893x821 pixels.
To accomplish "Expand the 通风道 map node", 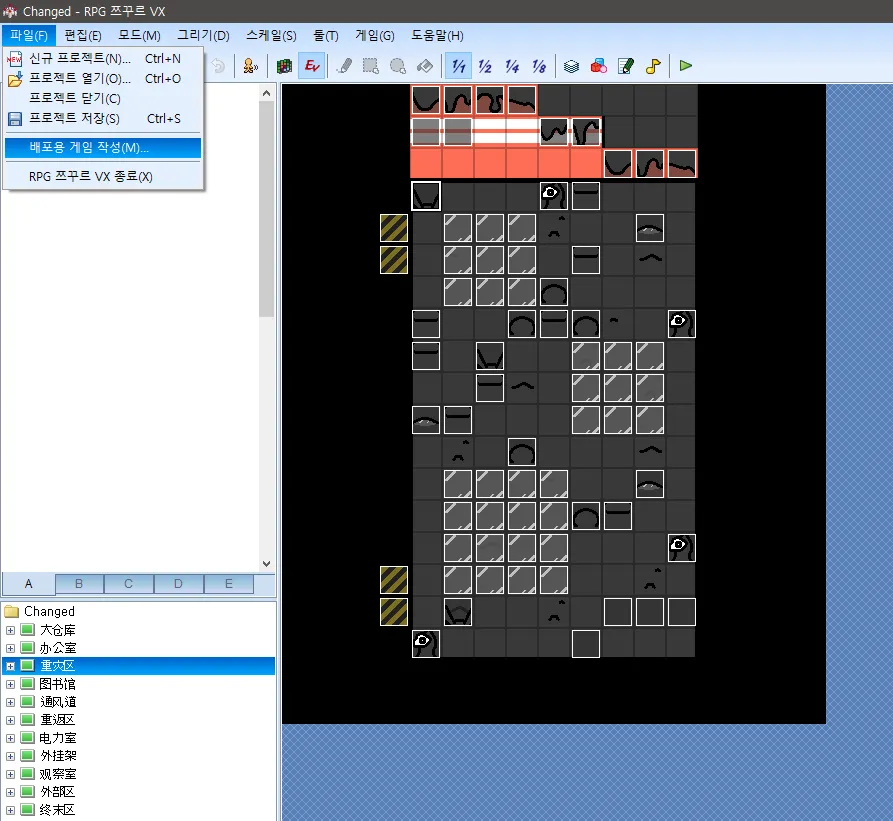I will [10, 703].
